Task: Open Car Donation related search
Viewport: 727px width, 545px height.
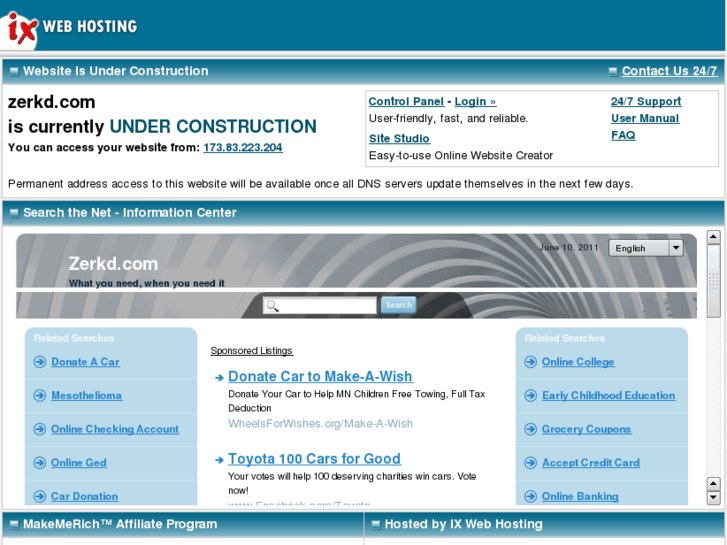Action: (84, 496)
